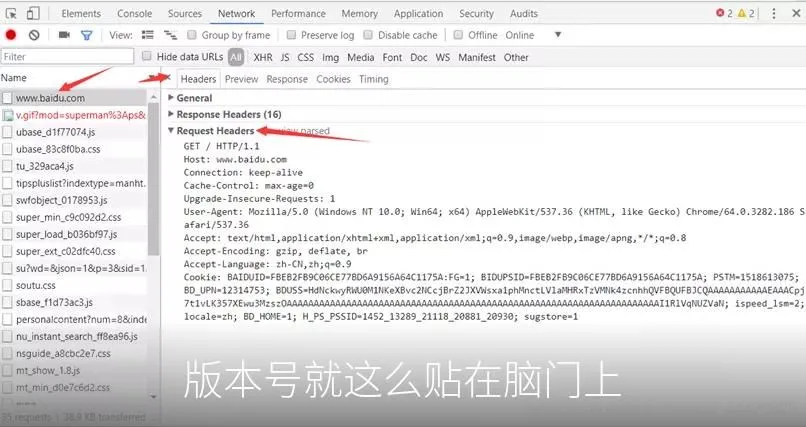
Task: Enable Preserve log checkbox
Action: click(291, 35)
